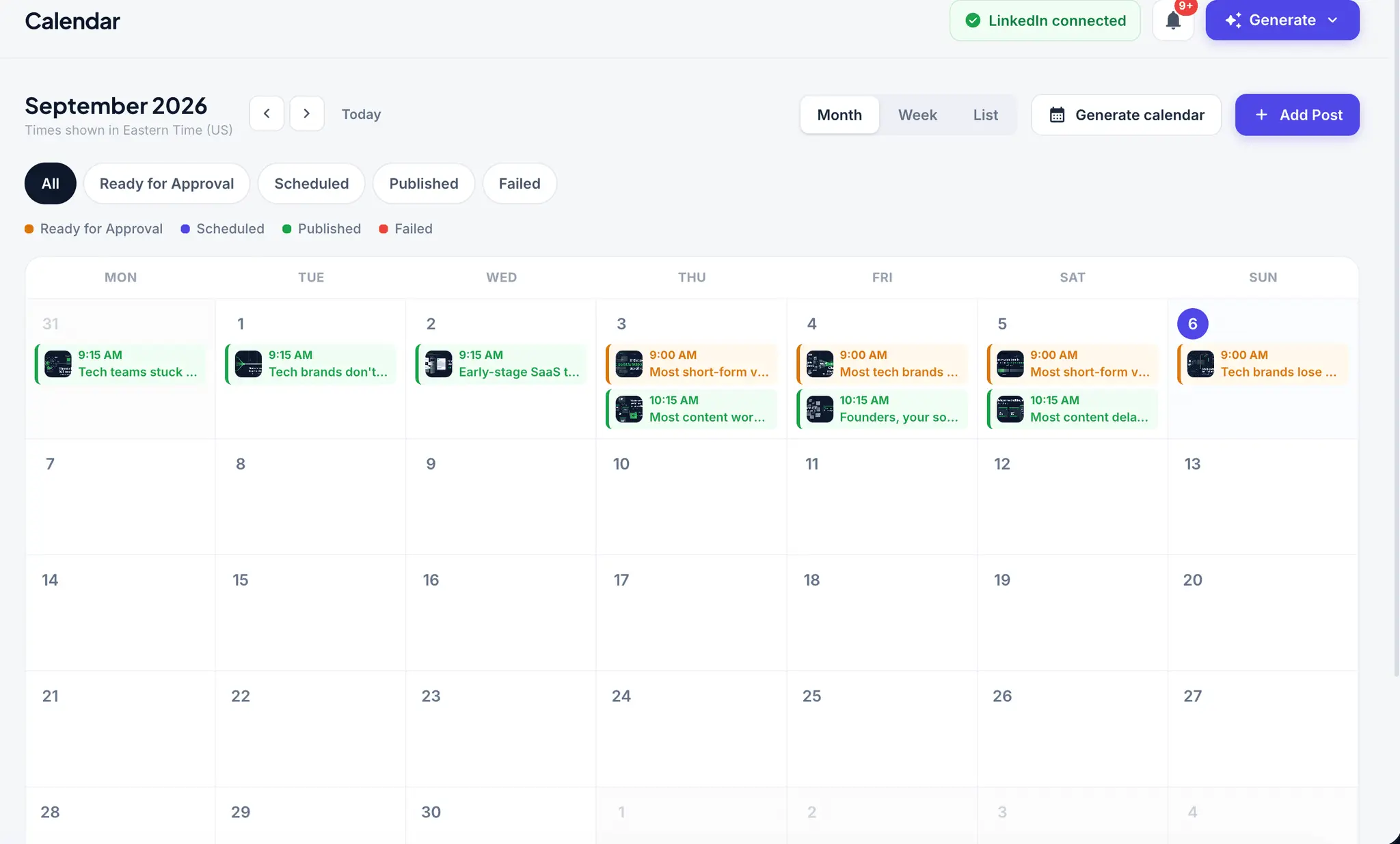The height and width of the screenshot is (844, 1400).
Task: Filter by Scheduled pill
Action: (x=312, y=183)
